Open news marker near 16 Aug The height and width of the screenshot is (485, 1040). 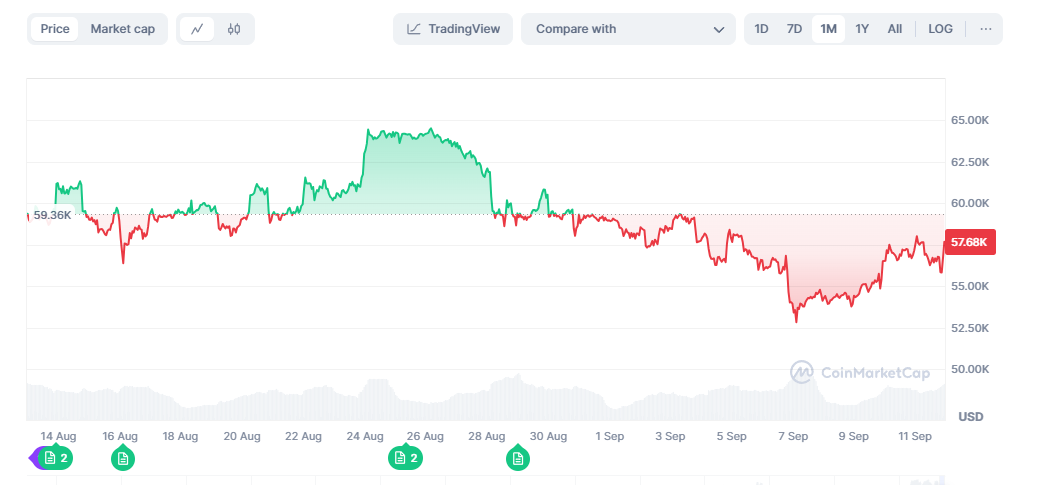123,458
